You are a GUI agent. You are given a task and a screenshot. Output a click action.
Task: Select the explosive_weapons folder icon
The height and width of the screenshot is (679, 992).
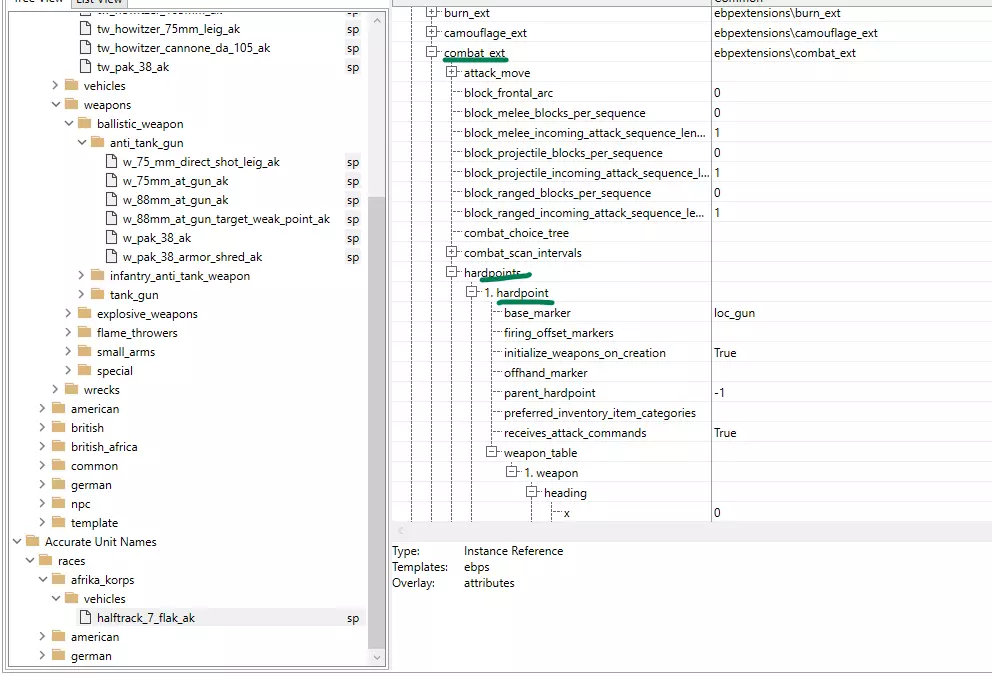pyautogui.click(x=85, y=313)
